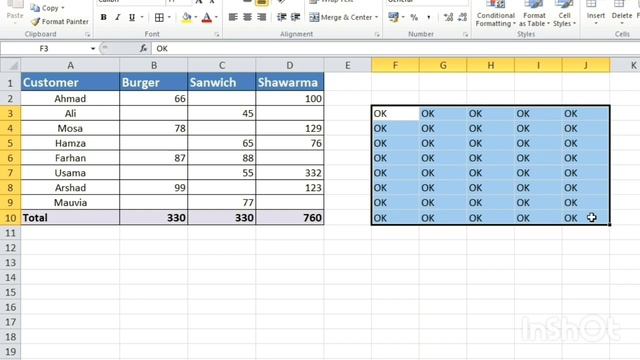Open the Borders dropdown arrow
640x360 pixels.
pyautogui.click(x=169, y=18)
